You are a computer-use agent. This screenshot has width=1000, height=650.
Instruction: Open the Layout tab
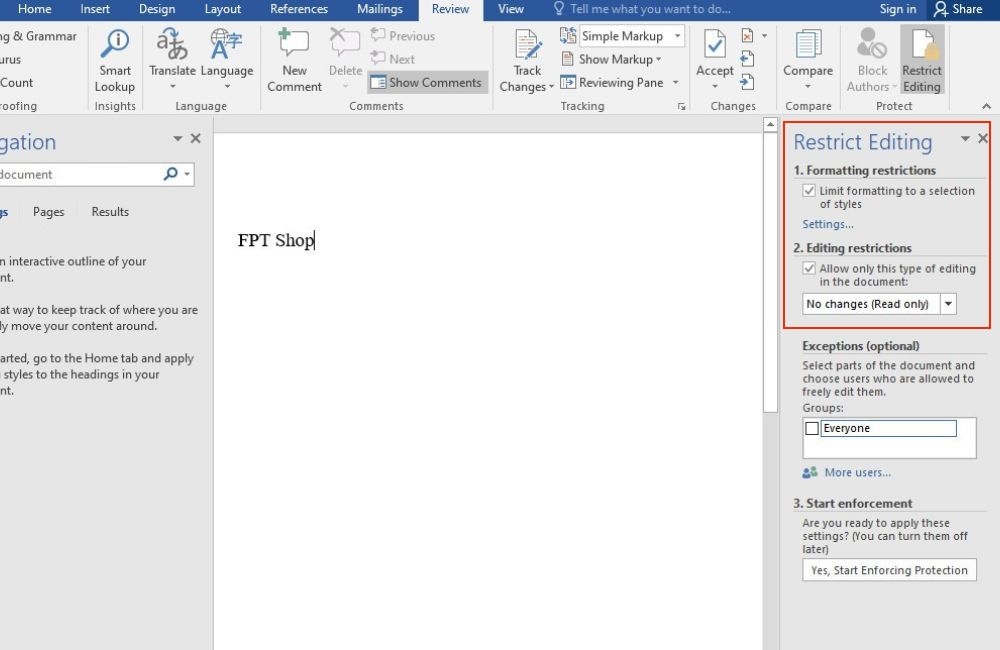[223, 9]
